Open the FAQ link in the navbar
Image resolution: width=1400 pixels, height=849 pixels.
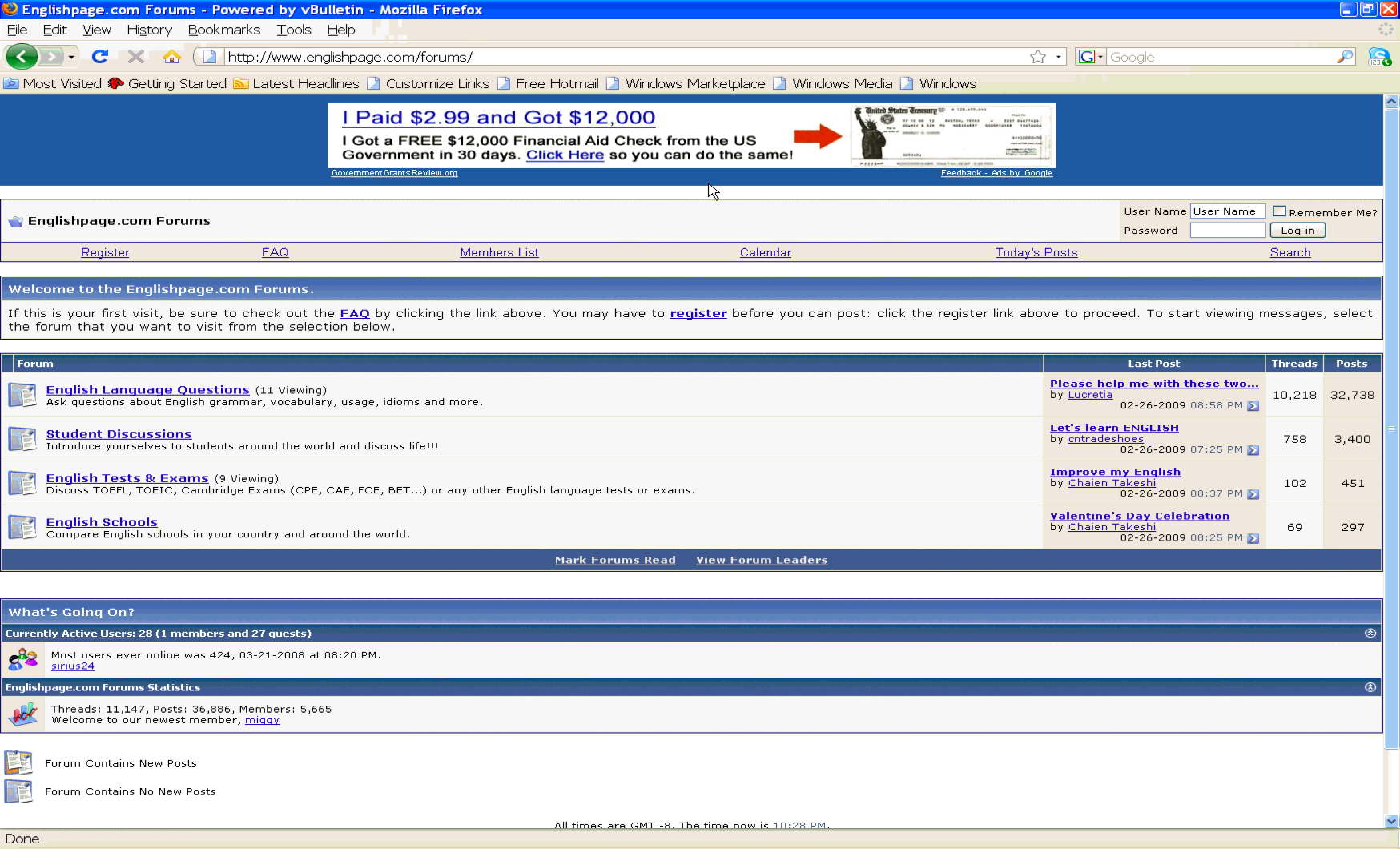tap(276, 252)
